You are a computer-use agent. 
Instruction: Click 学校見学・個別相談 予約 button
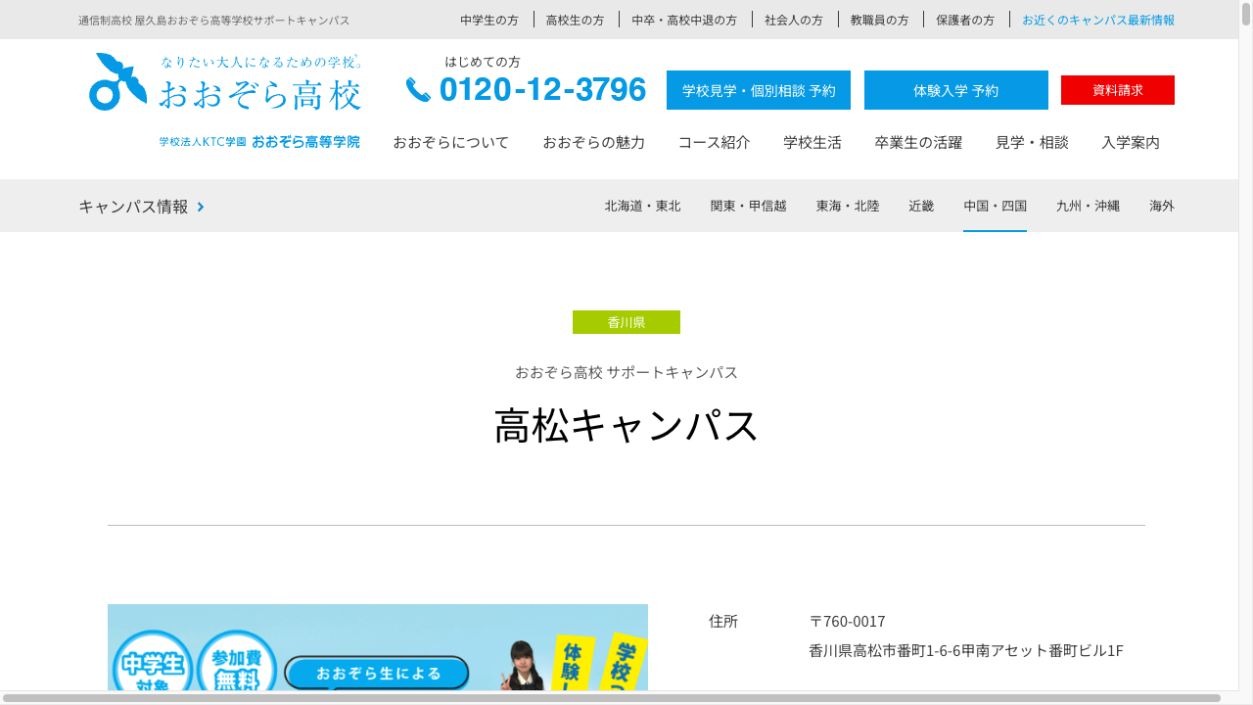click(758, 90)
